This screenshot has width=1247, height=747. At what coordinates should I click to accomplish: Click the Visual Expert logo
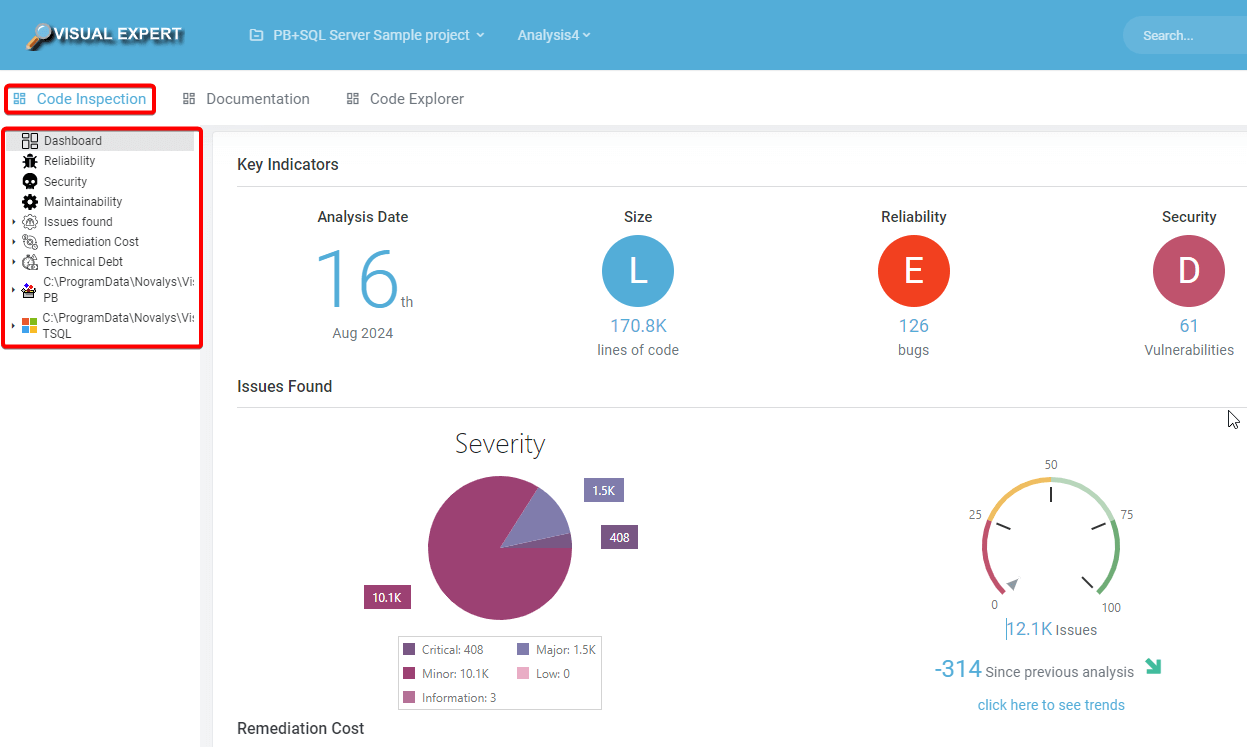104,35
